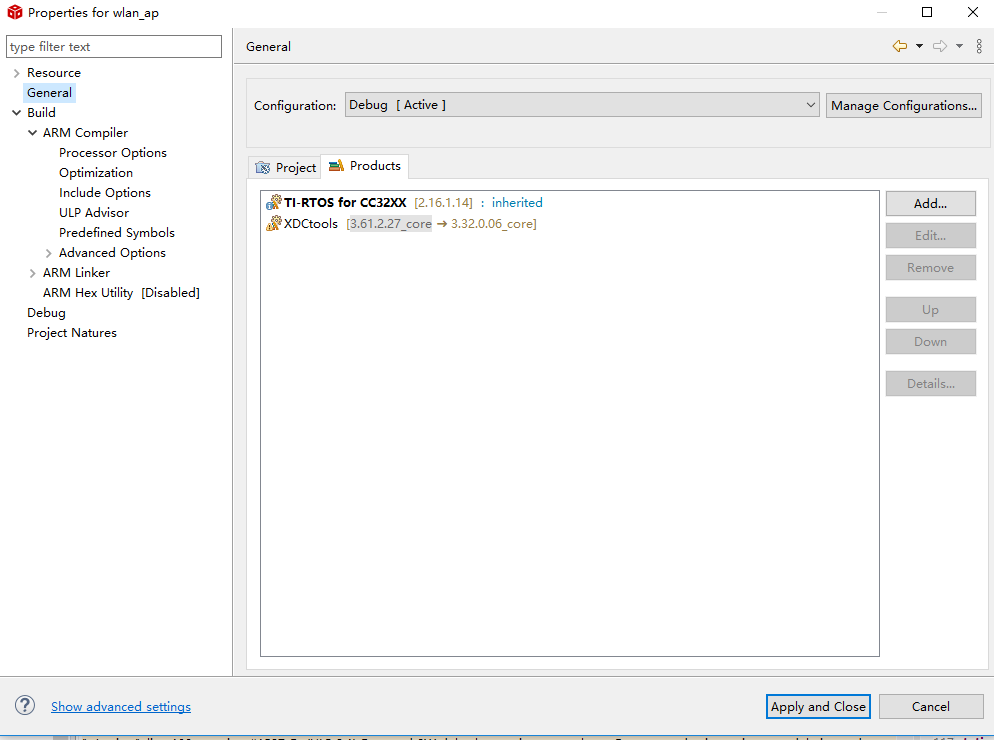Click the XDCtools product icon
This screenshot has width=994, height=740.
coord(273,223)
